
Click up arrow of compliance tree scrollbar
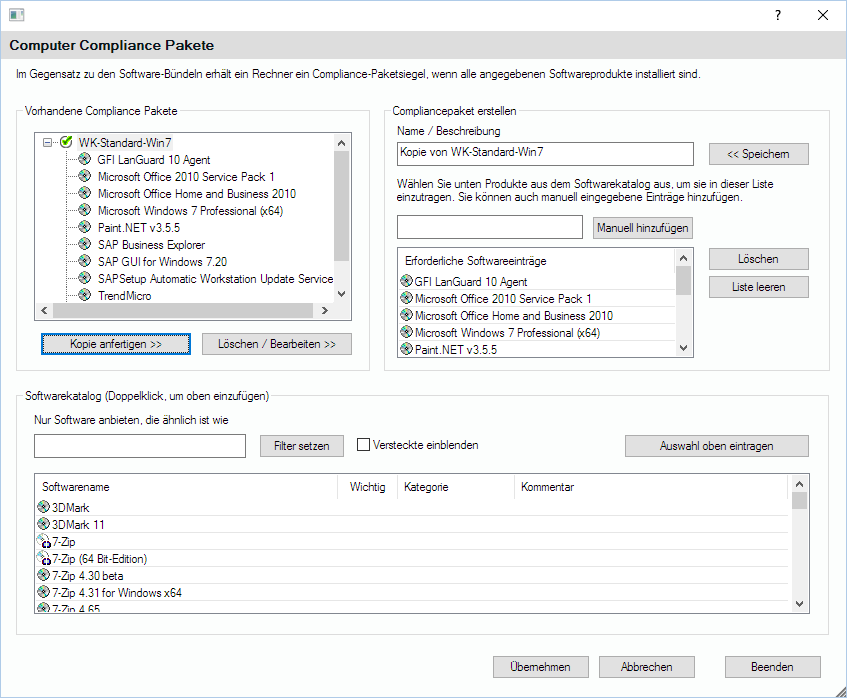341,143
